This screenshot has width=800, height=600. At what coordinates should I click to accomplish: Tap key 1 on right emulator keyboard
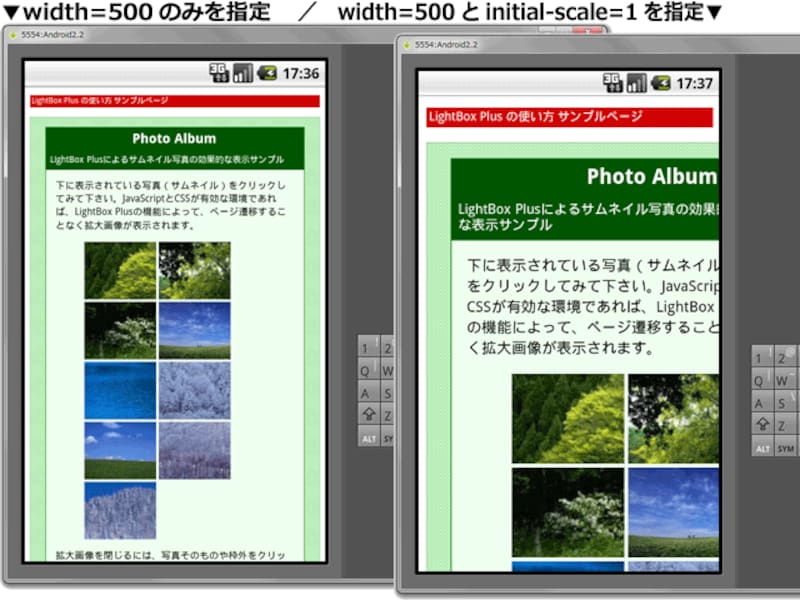click(762, 357)
